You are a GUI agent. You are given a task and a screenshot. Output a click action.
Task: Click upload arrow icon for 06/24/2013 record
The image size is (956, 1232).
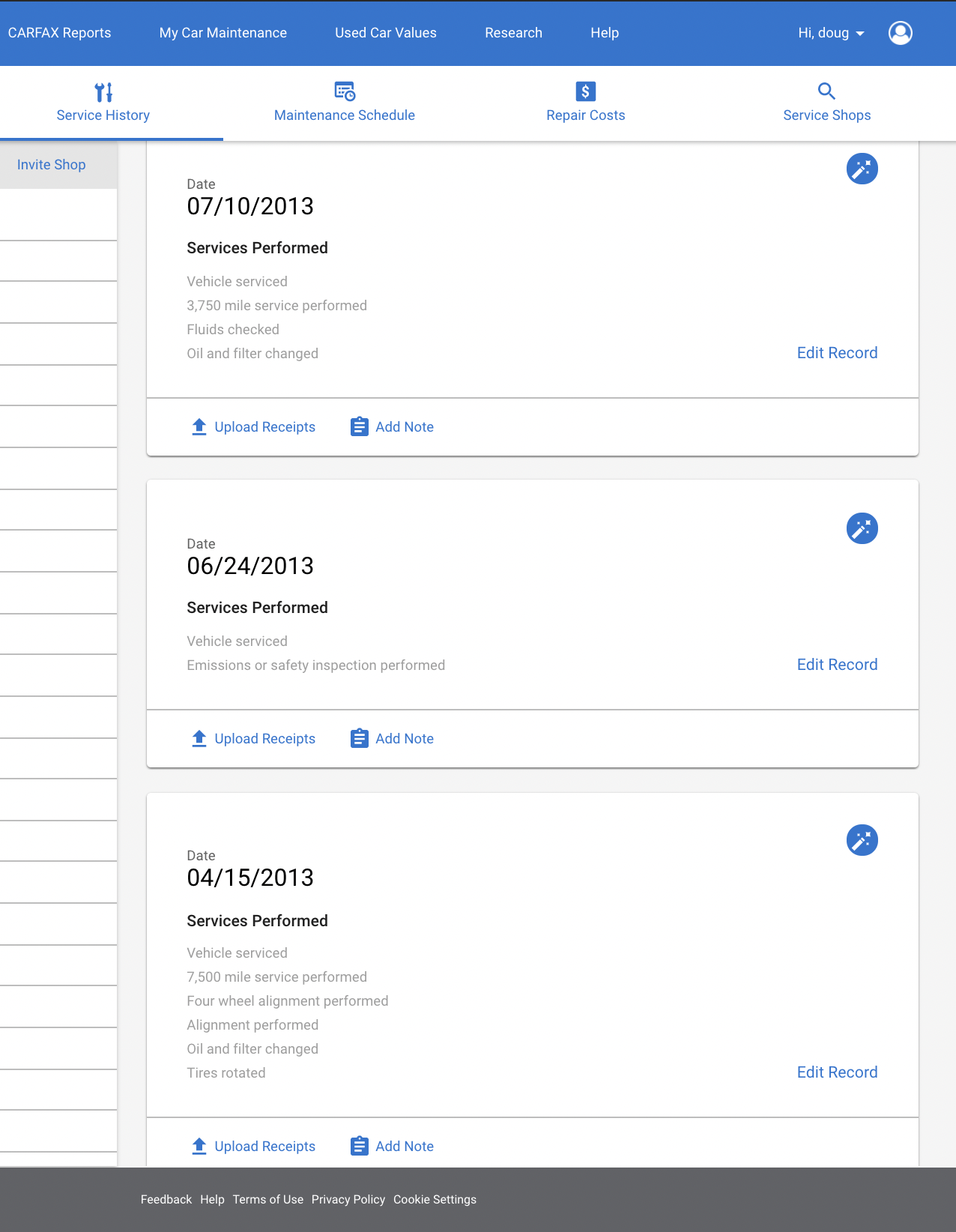199,738
